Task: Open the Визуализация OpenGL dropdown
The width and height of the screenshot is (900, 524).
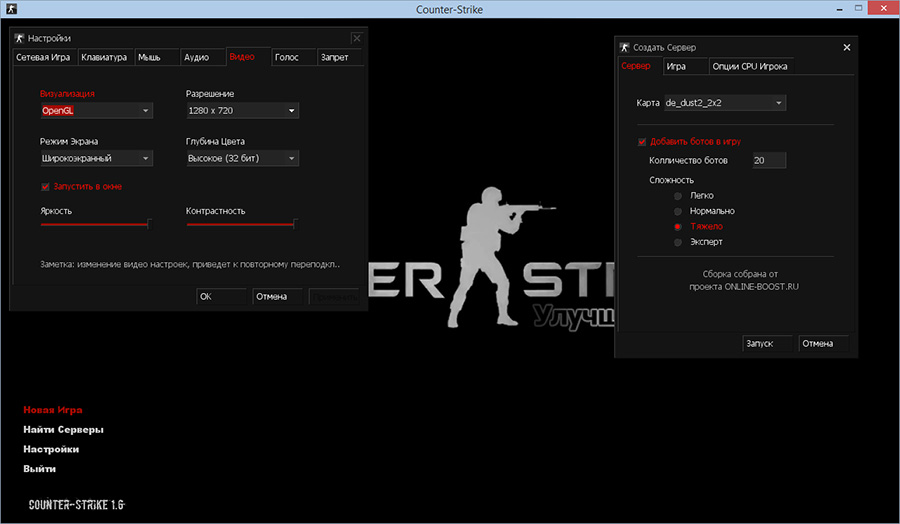Action: click(x=96, y=111)
